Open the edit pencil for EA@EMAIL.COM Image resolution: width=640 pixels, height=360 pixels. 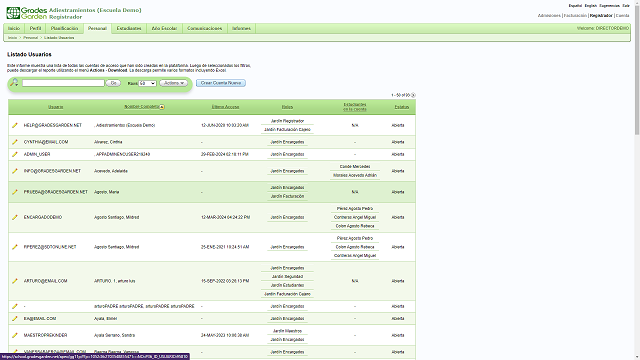click(15, 318)
